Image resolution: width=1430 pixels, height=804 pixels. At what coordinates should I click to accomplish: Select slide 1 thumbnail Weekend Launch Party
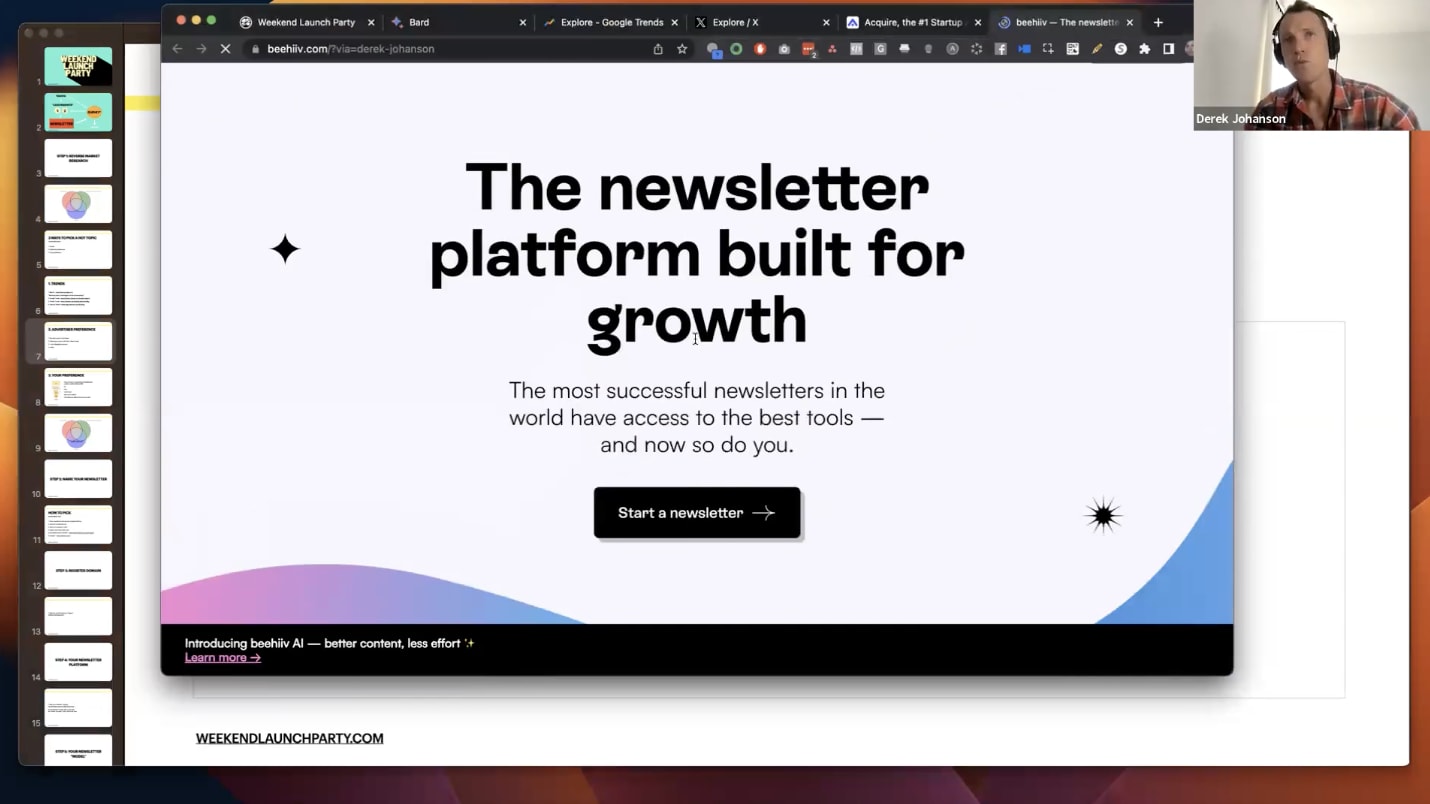(x=78, y=67)
